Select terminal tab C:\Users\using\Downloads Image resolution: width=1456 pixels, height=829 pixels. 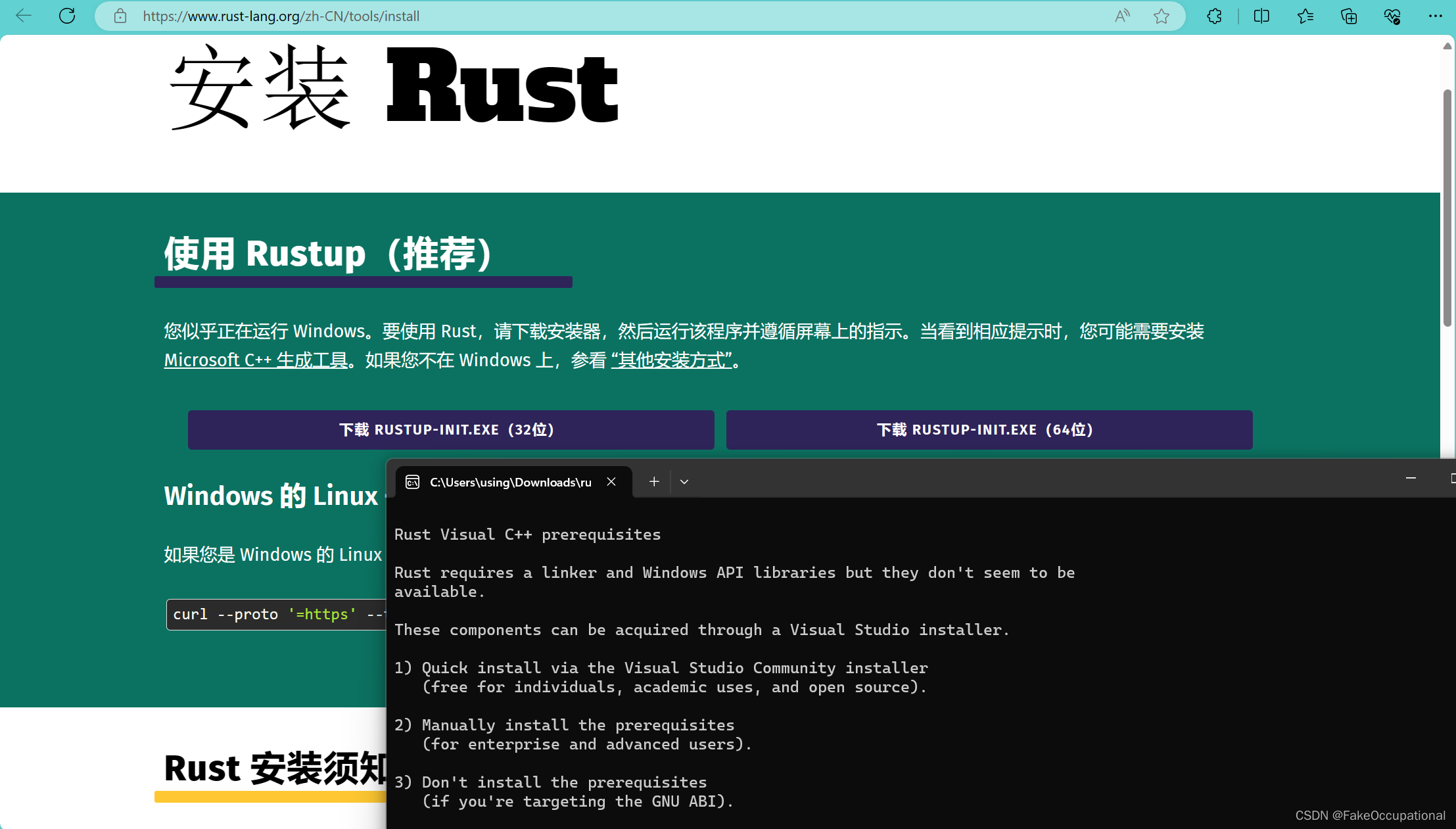[509, 483]
